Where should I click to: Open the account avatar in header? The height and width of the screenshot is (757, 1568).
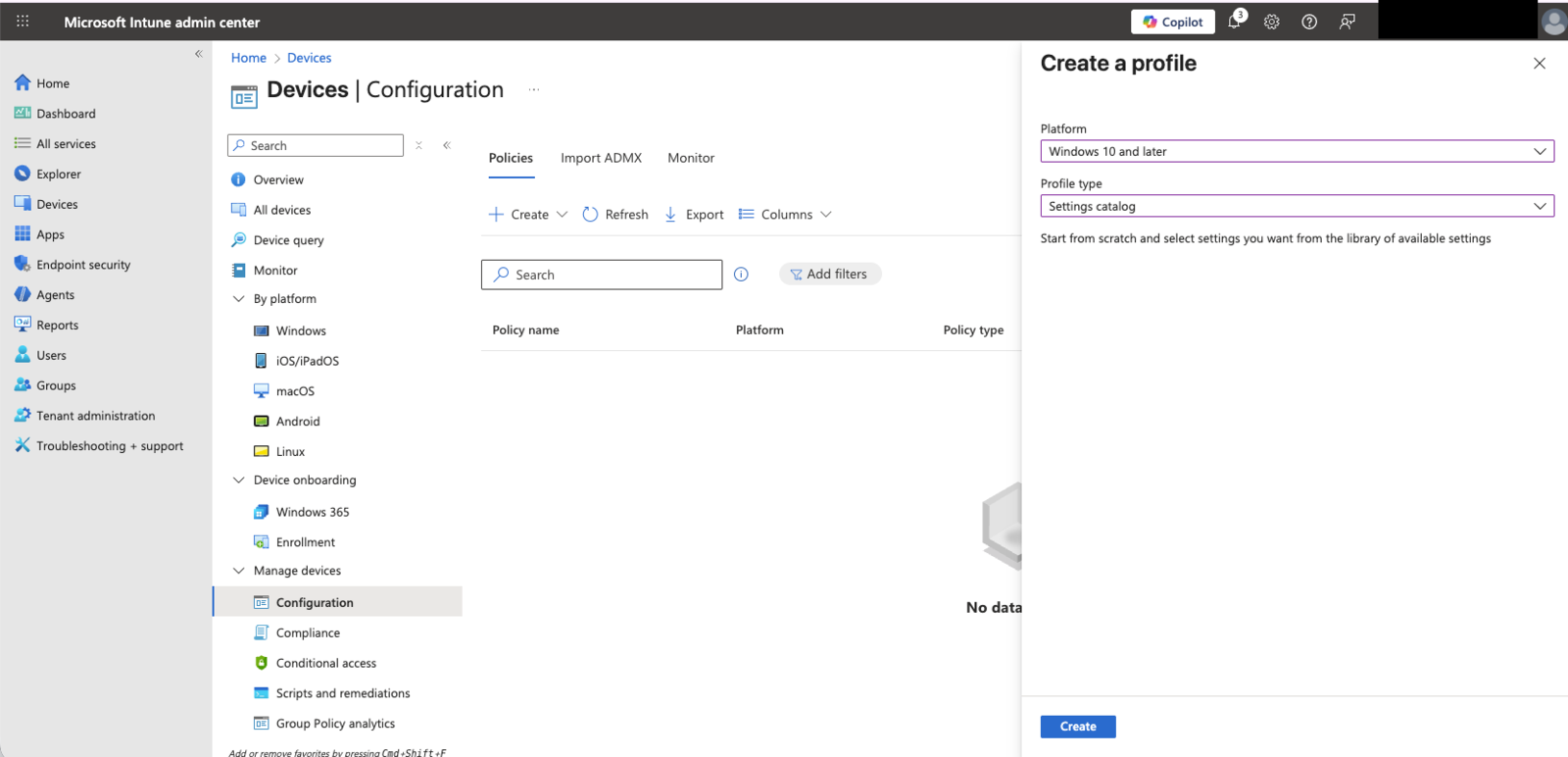point(1553,22)
